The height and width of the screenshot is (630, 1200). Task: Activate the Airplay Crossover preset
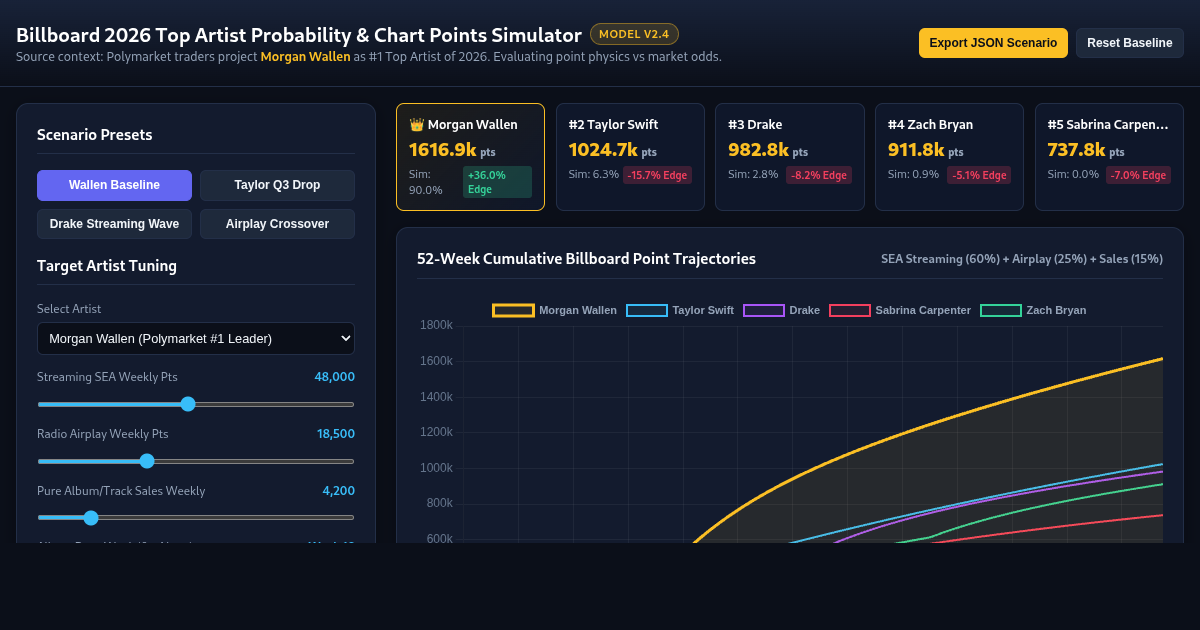pyautogui.click(x=277, y=224)
